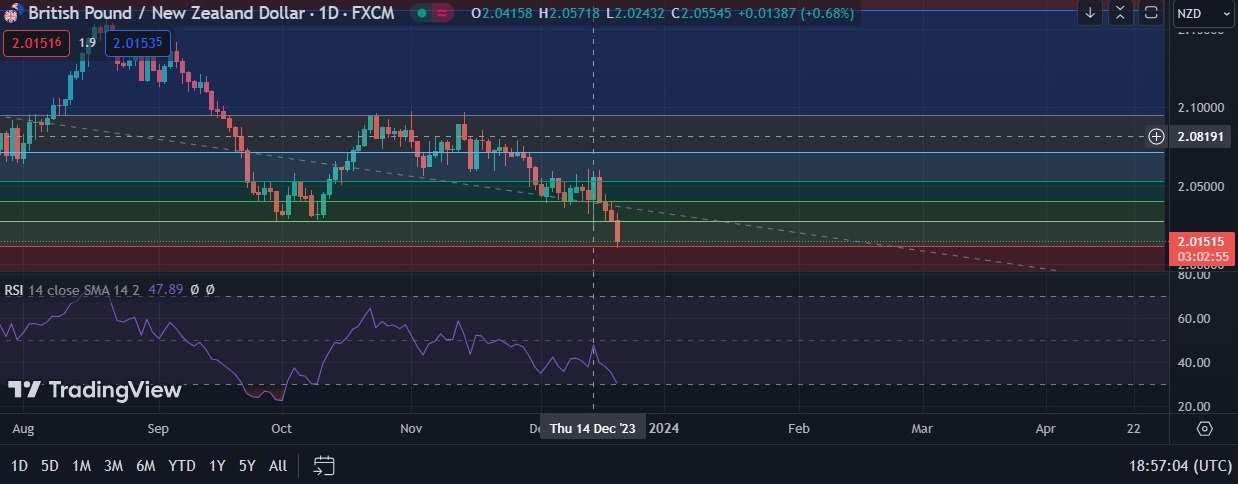The image size is (1238, 484).
Task: Open the go to date calendar icon
Action: [323, 465]
